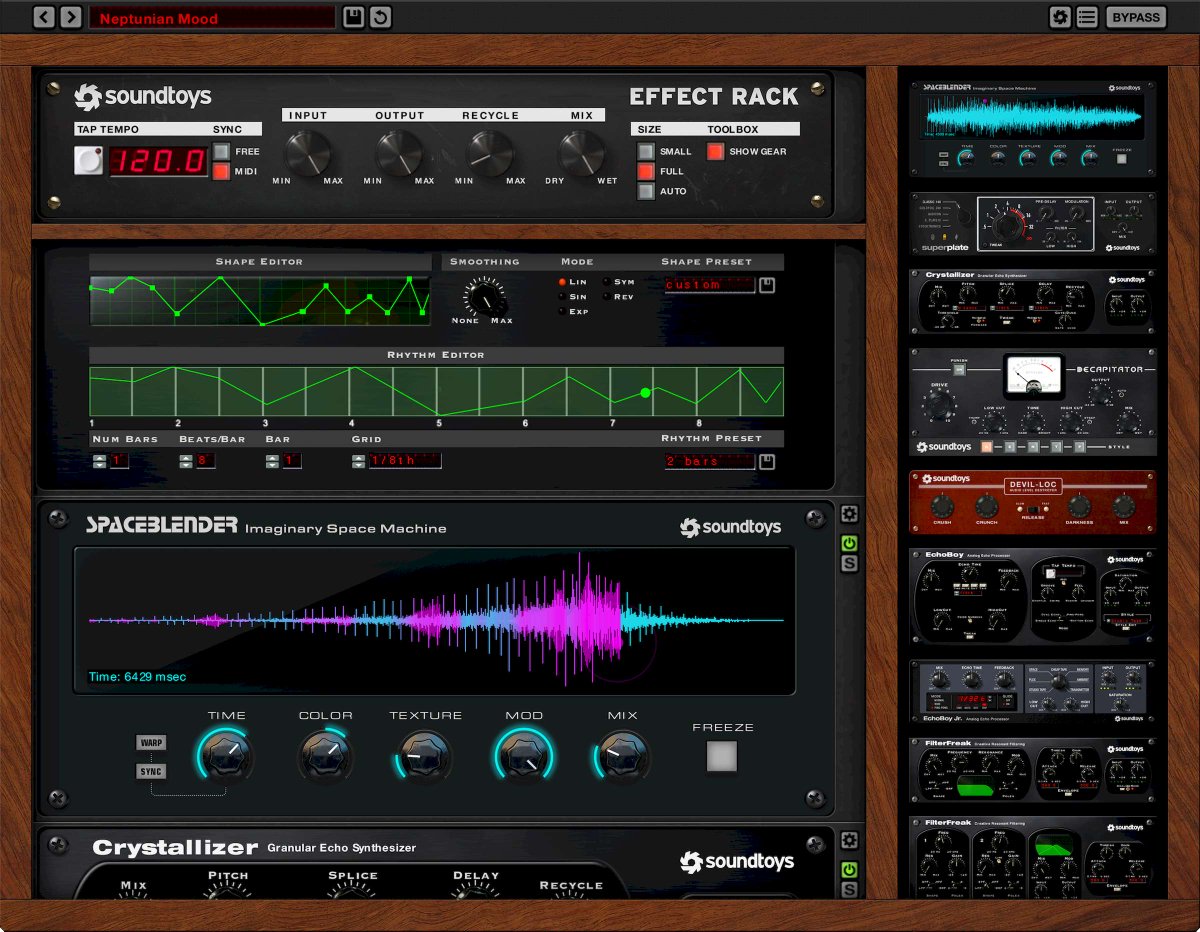Click the Effect Rack OUTPUT knob
1200x932 pixels.
tap(399, 154)
